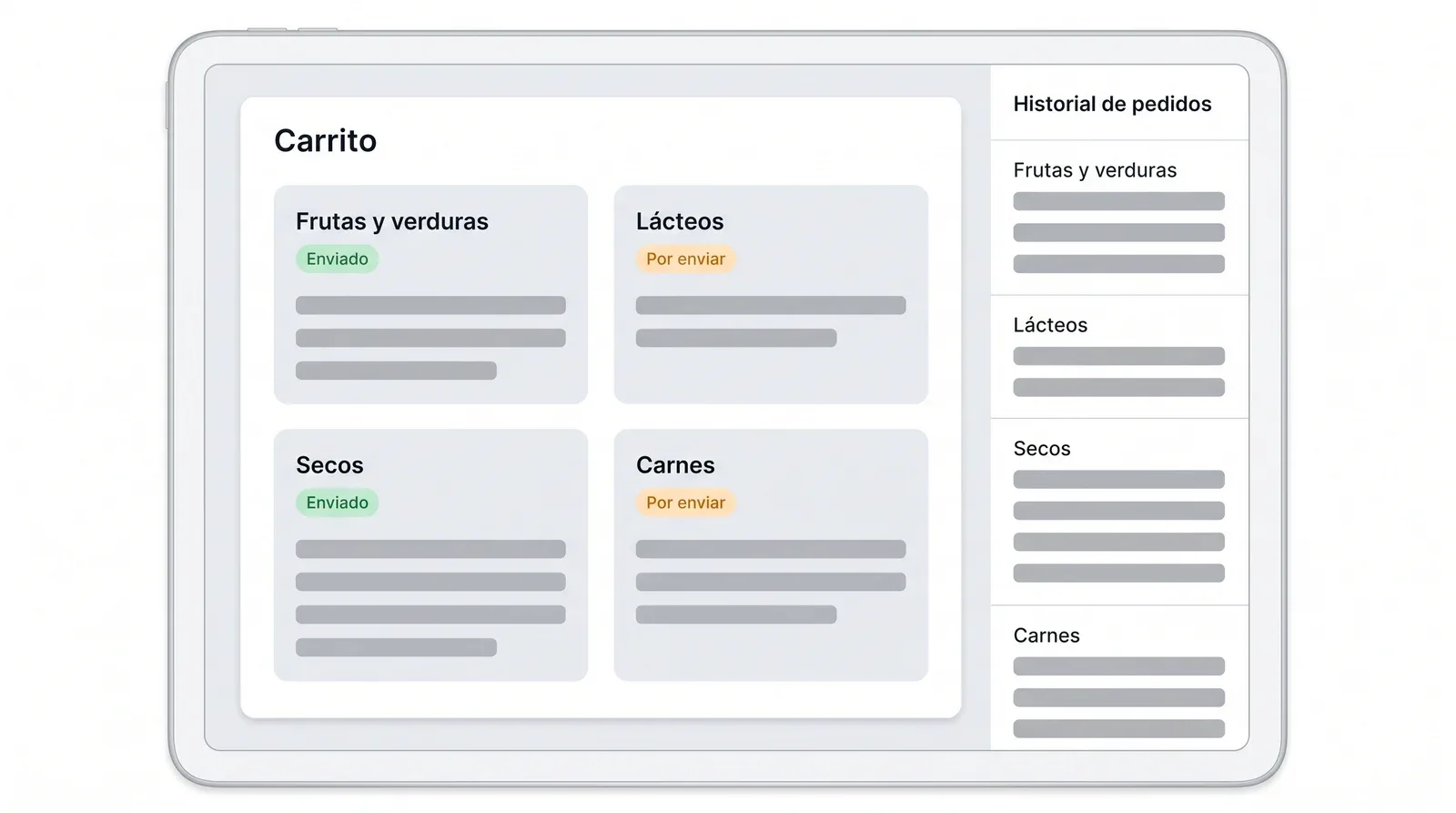Viewport: 1456px width, 813px height.
Task: Click the Carnes card title
Action: [675, 465]
